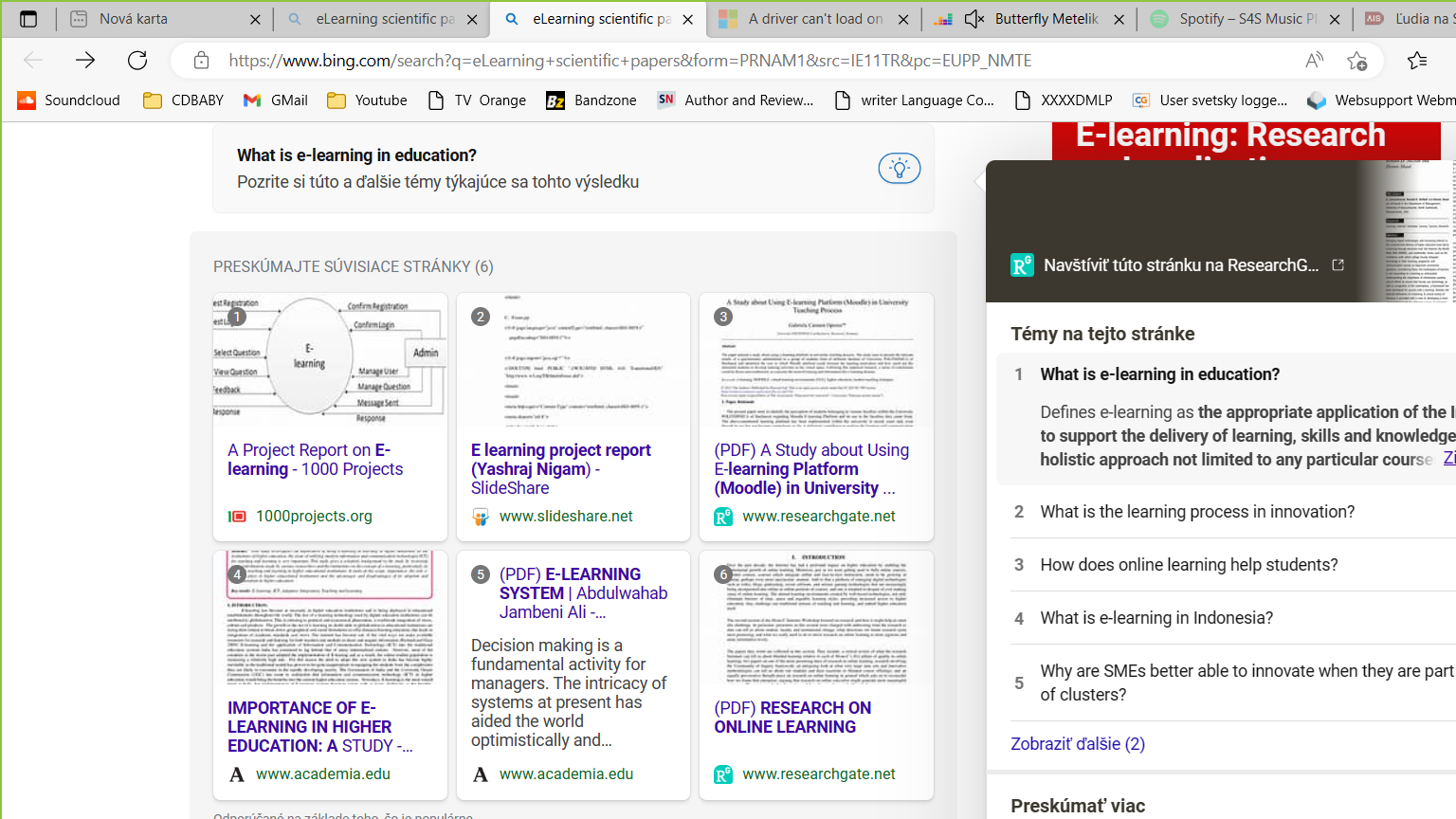1456x819 pixels.
Task: Reload the current search page
Action: coord(137,59)
